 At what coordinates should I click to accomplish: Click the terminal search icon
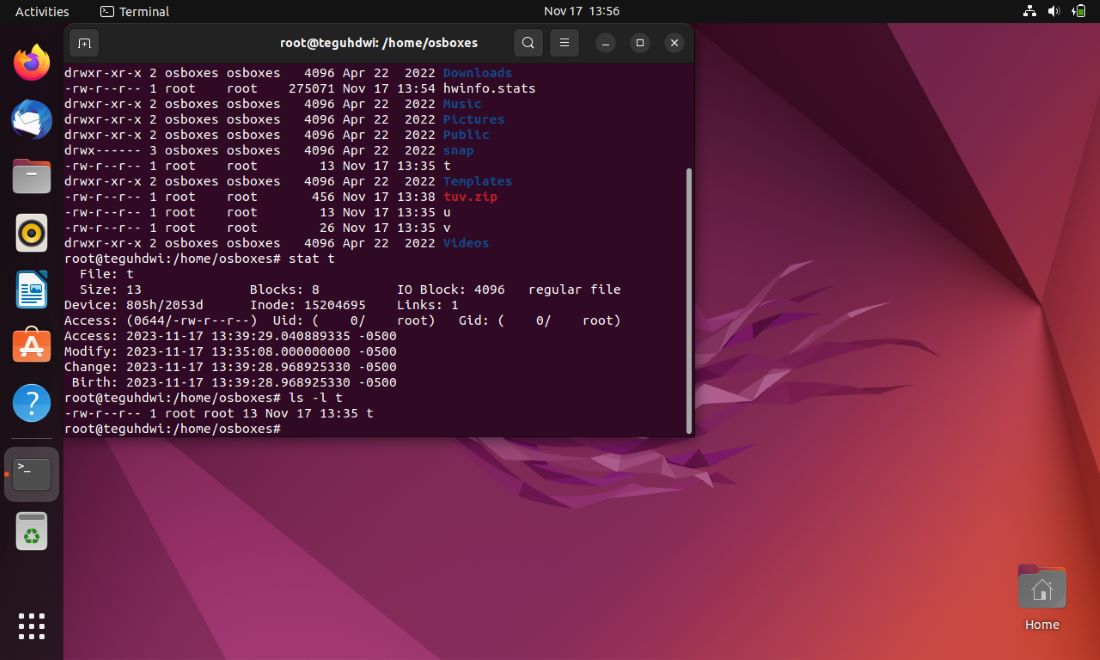(x=528, y=43)
